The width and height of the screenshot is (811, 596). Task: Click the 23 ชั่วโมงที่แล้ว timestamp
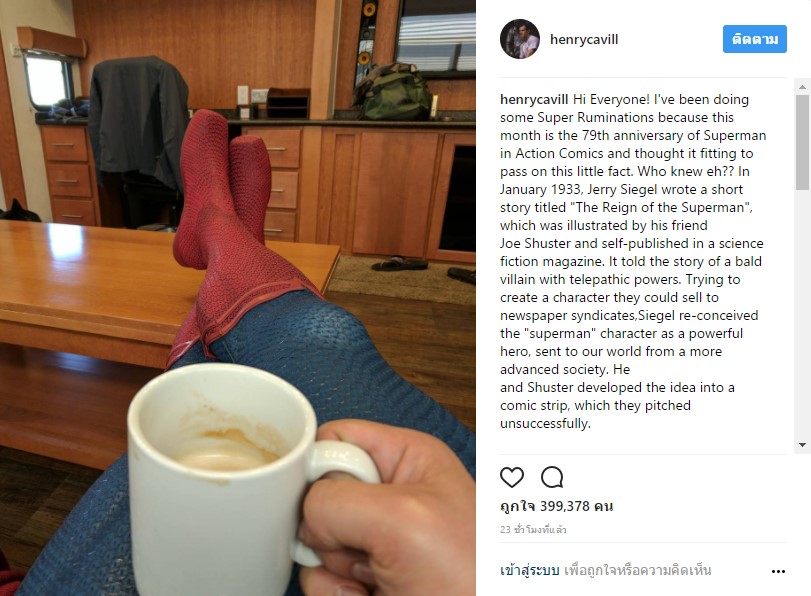point(533,530)
